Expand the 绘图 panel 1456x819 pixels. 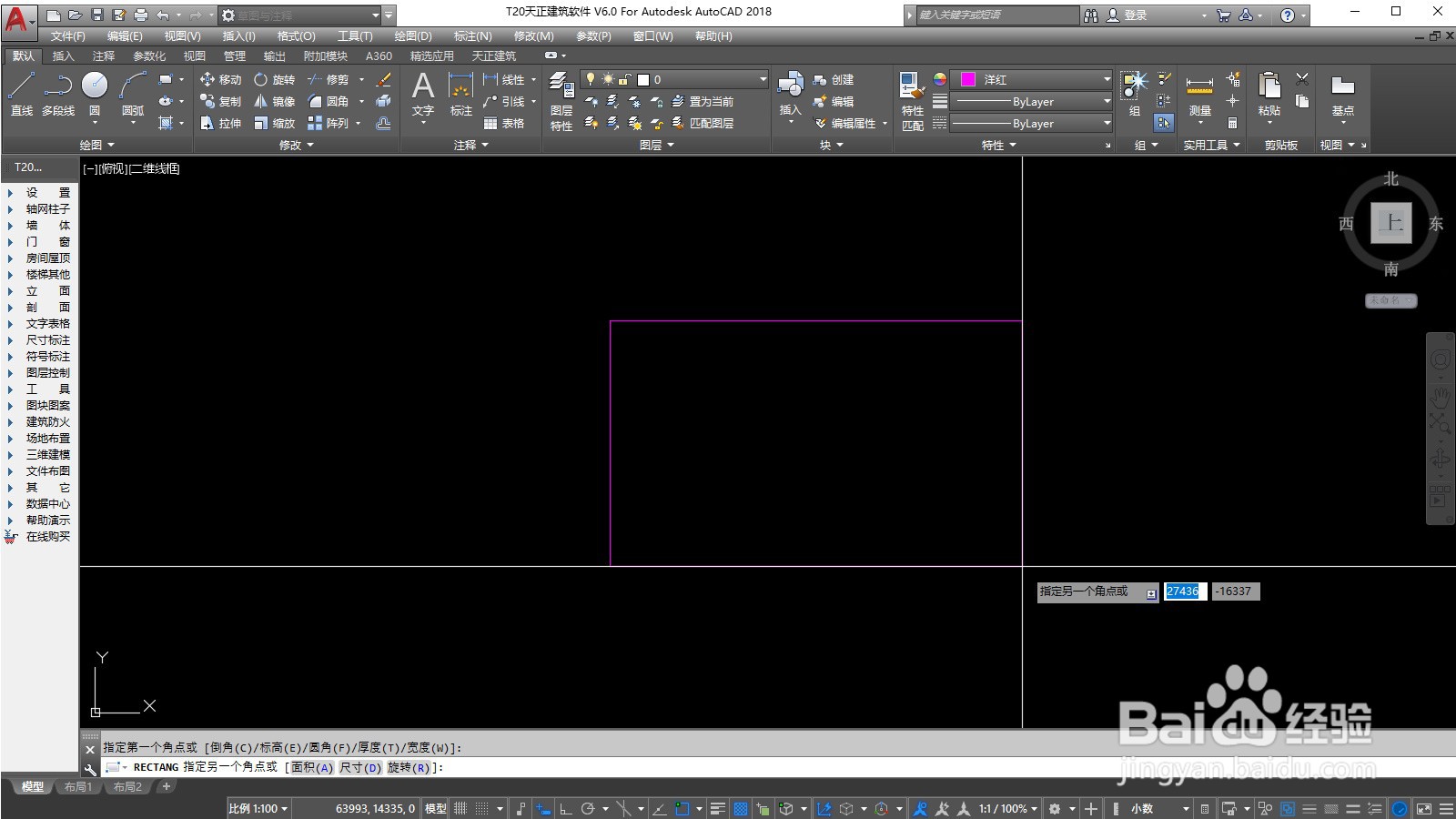(97, 145)
